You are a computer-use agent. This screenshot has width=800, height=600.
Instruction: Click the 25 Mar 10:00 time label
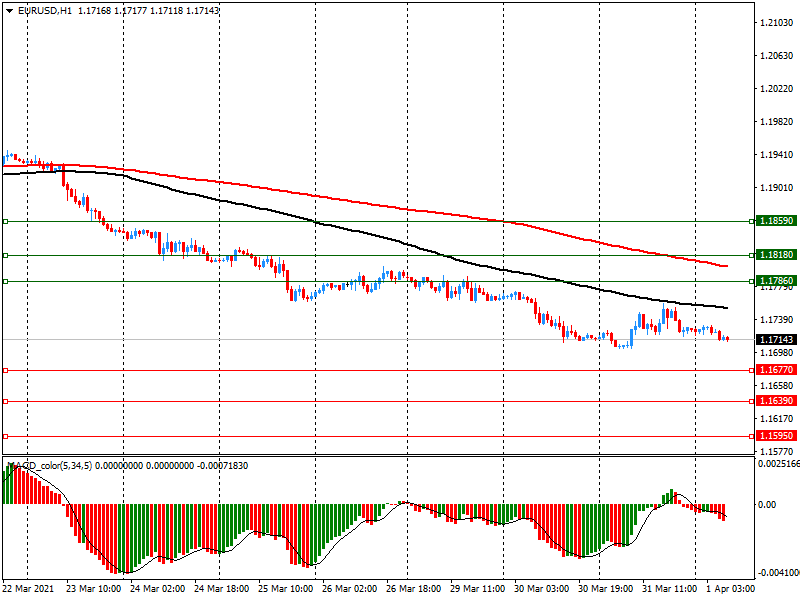pos(285,588)
